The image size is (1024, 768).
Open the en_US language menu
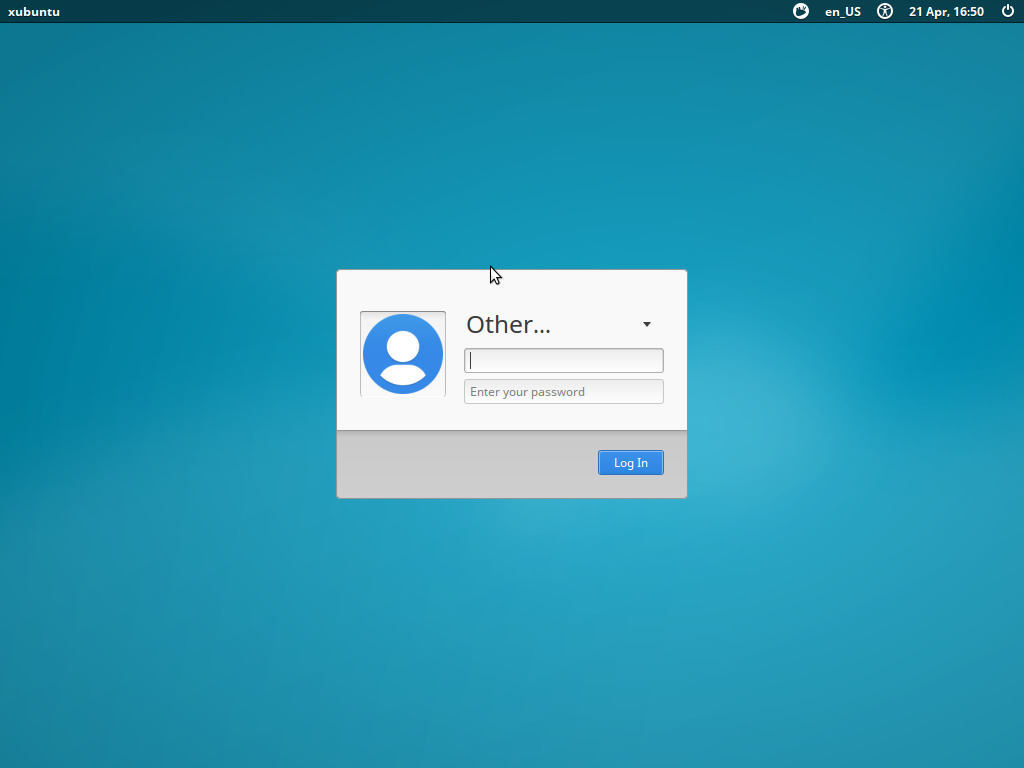[842, 12]
